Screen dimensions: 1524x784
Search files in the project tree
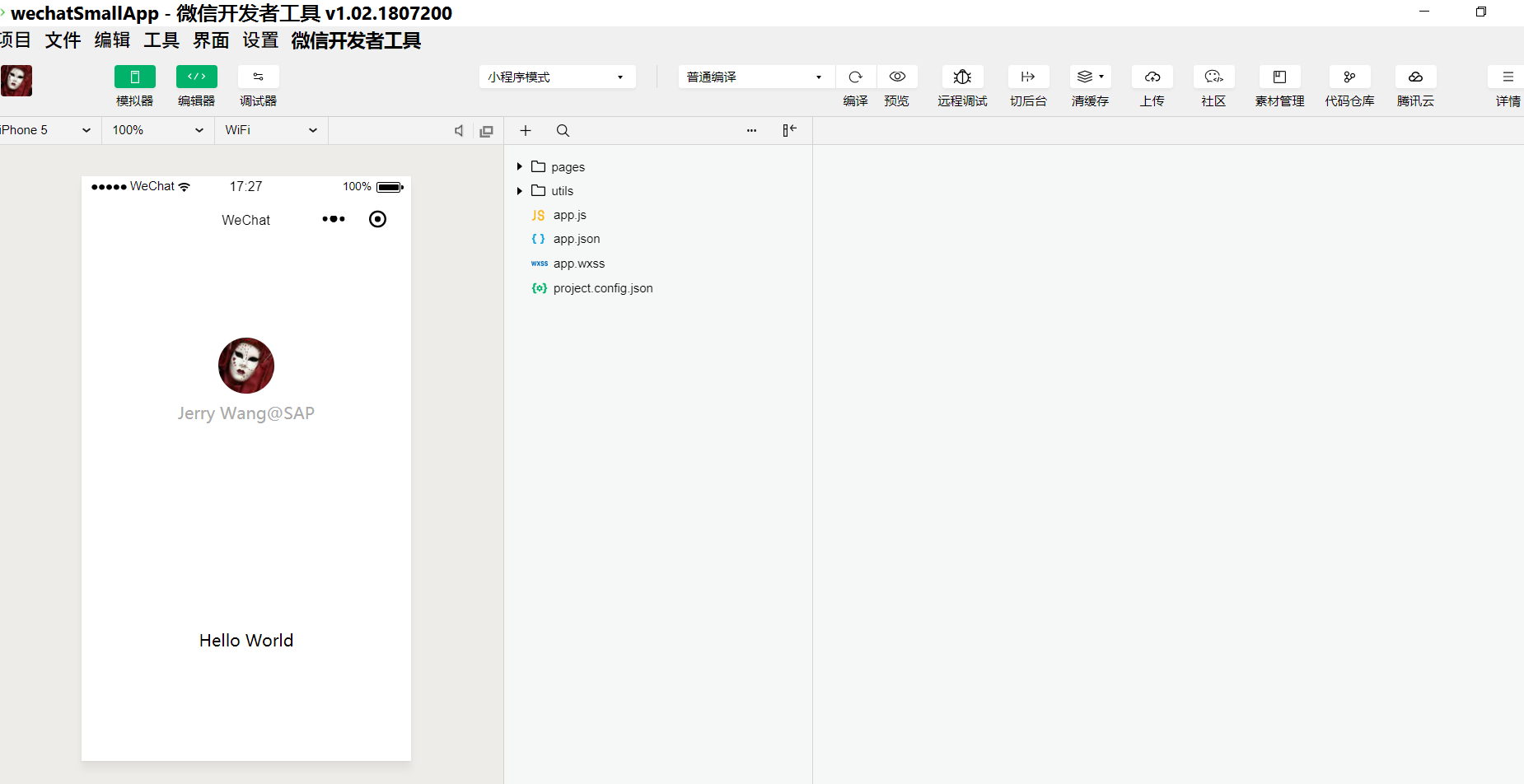tap(563, 131)
